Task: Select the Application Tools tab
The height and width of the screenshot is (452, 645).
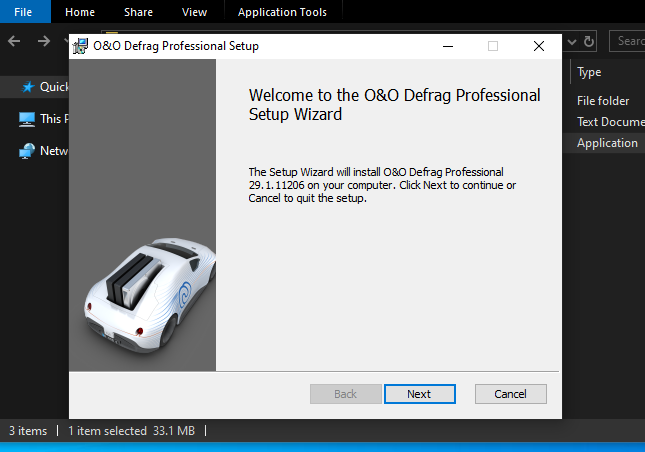Action: pos(282,12)
